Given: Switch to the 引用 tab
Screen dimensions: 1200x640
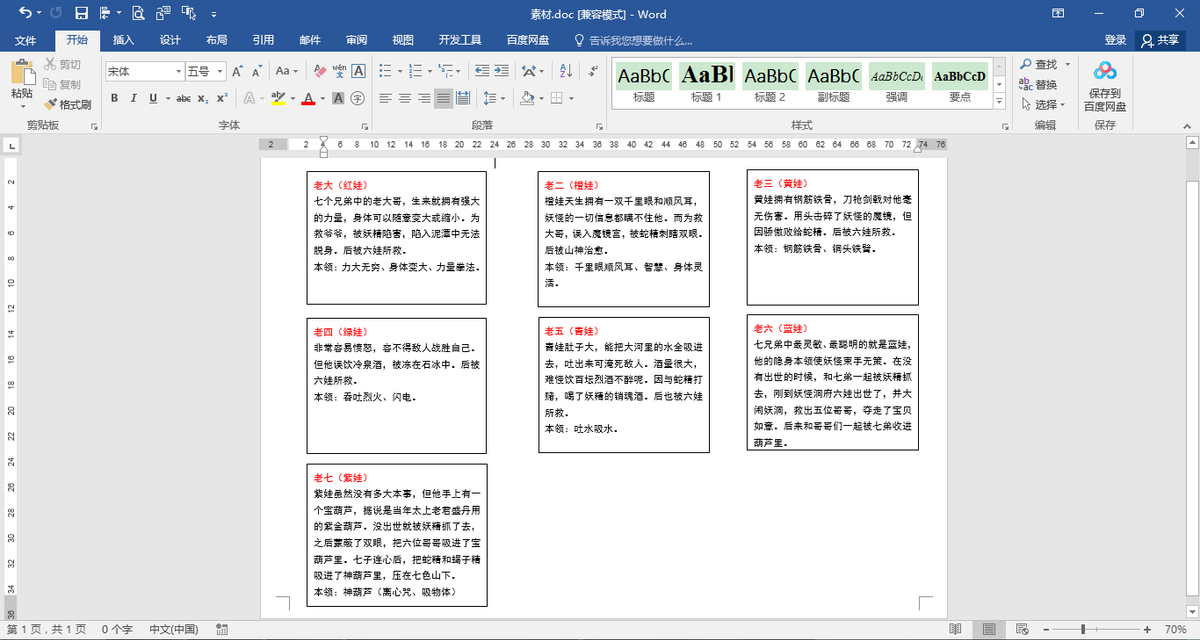Looking at the screenshot, I should click(263, 40).
